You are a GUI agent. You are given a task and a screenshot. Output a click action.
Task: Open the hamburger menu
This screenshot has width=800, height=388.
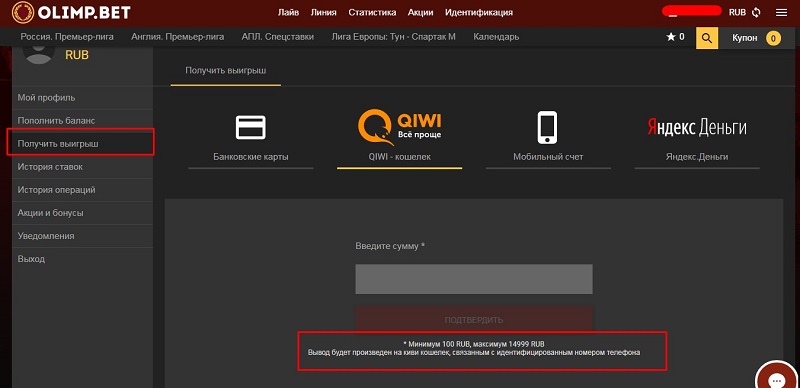point(781,13)
